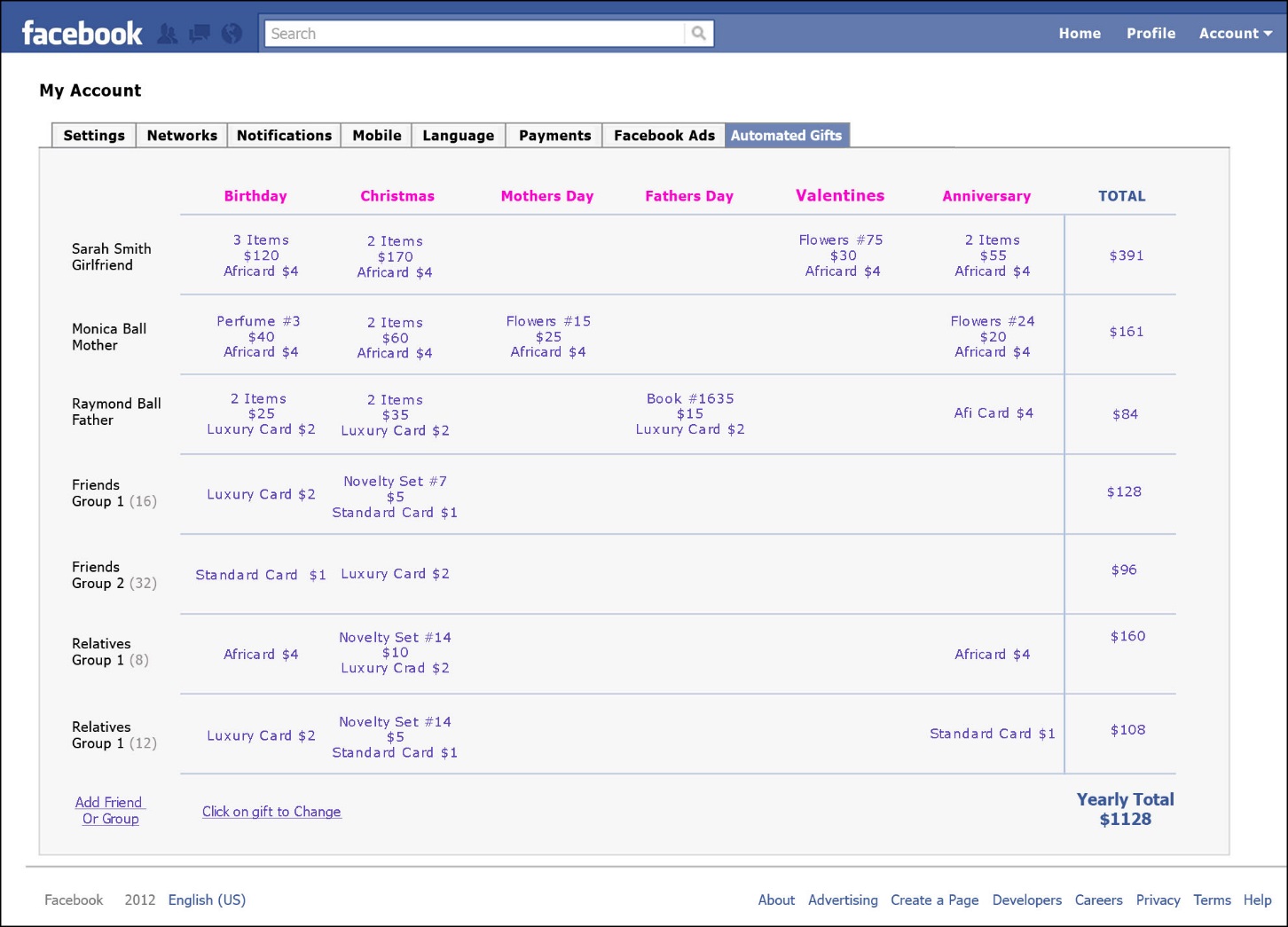This screenshot has height=927, width=1288.
Task: Open the Developers footer link
Action: pos(1027,900)
